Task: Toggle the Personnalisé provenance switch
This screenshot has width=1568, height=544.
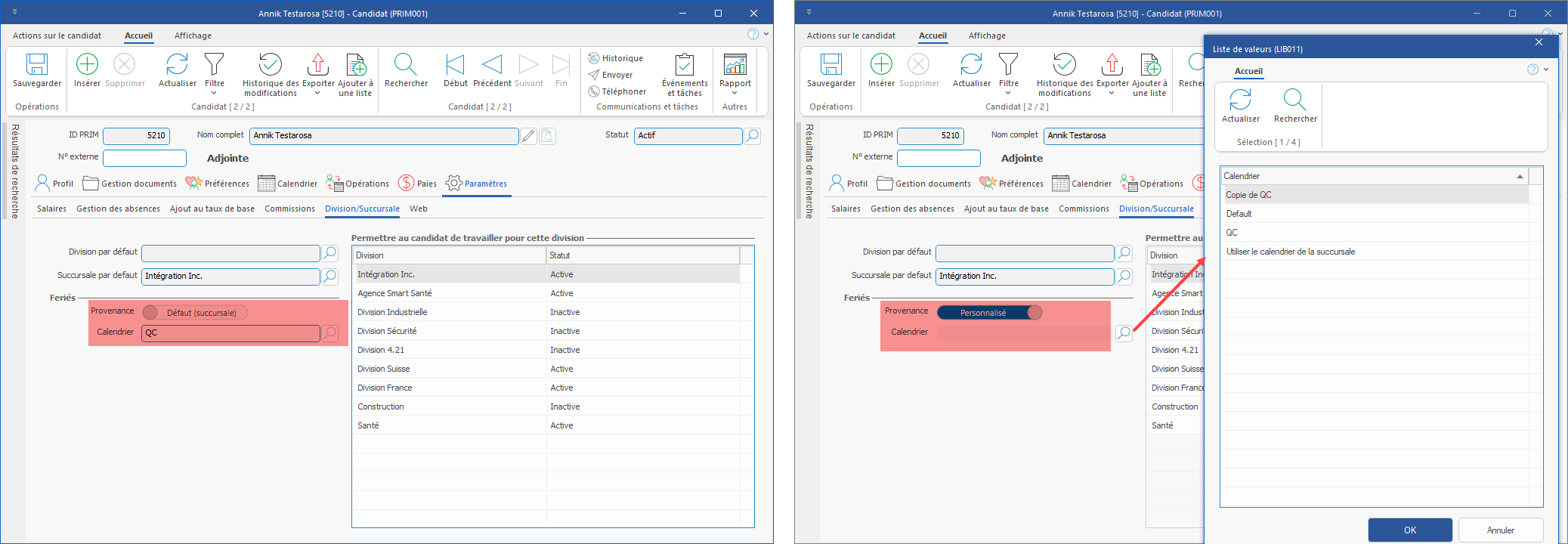Action: [x=989, y=313]
